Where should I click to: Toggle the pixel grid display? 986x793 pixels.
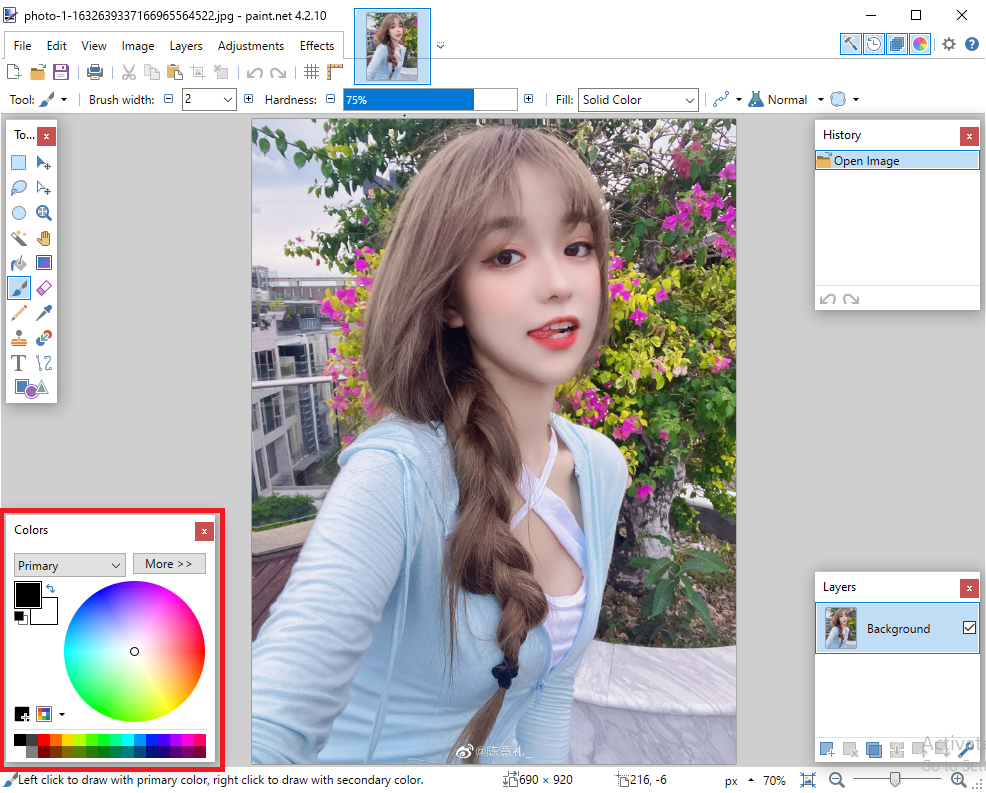(312, 72)
